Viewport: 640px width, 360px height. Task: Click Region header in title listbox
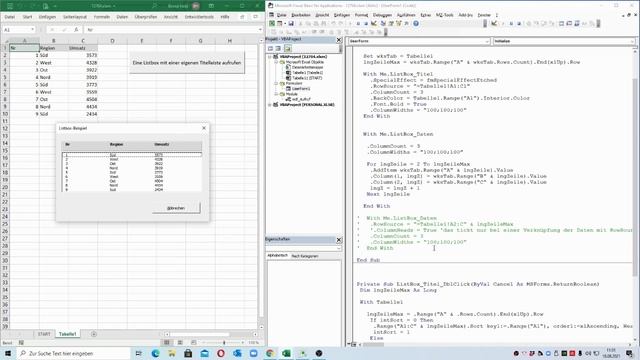coord(116,144)
